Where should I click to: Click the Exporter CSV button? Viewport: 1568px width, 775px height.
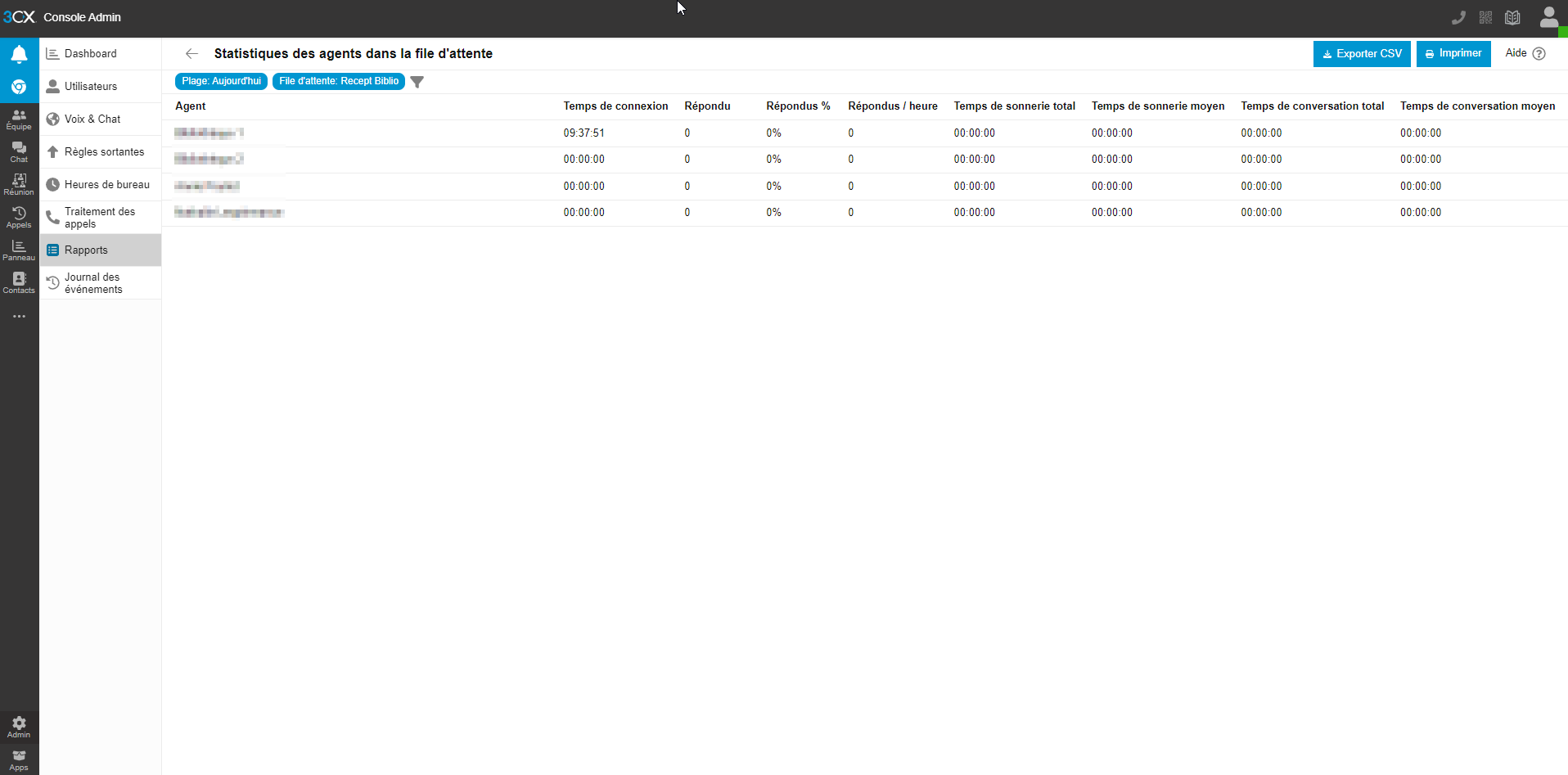click(x=1362, y=54)
